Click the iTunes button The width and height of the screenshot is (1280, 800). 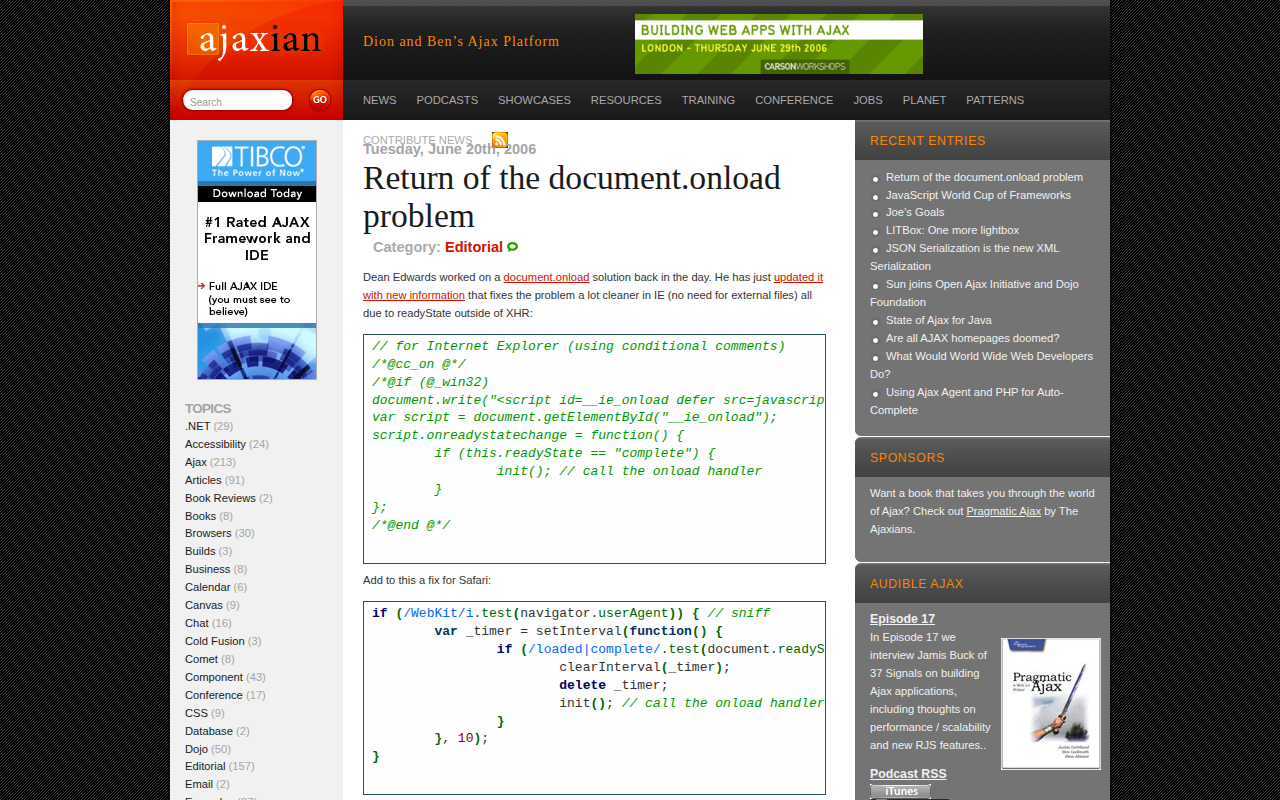[900, 791]
